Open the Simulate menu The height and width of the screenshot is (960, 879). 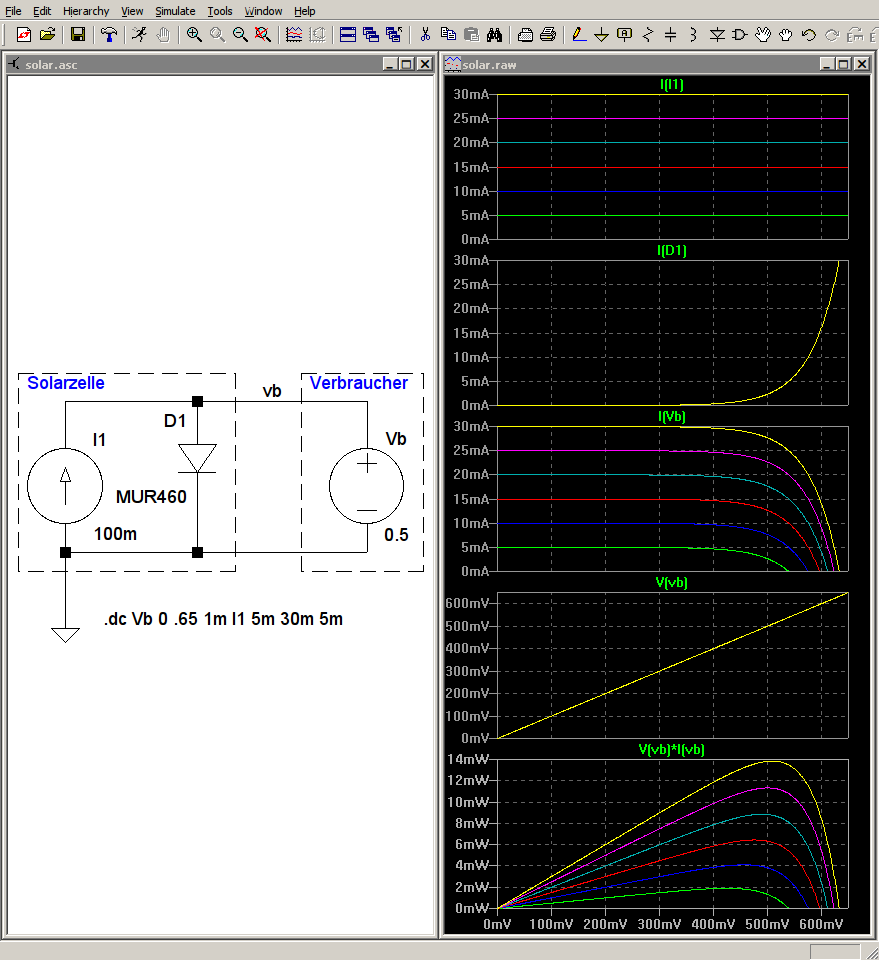175,11
